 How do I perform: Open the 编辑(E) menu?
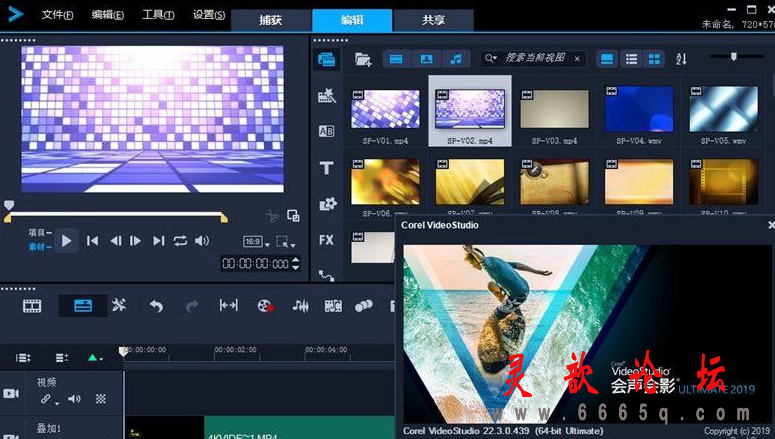point(108,15)
